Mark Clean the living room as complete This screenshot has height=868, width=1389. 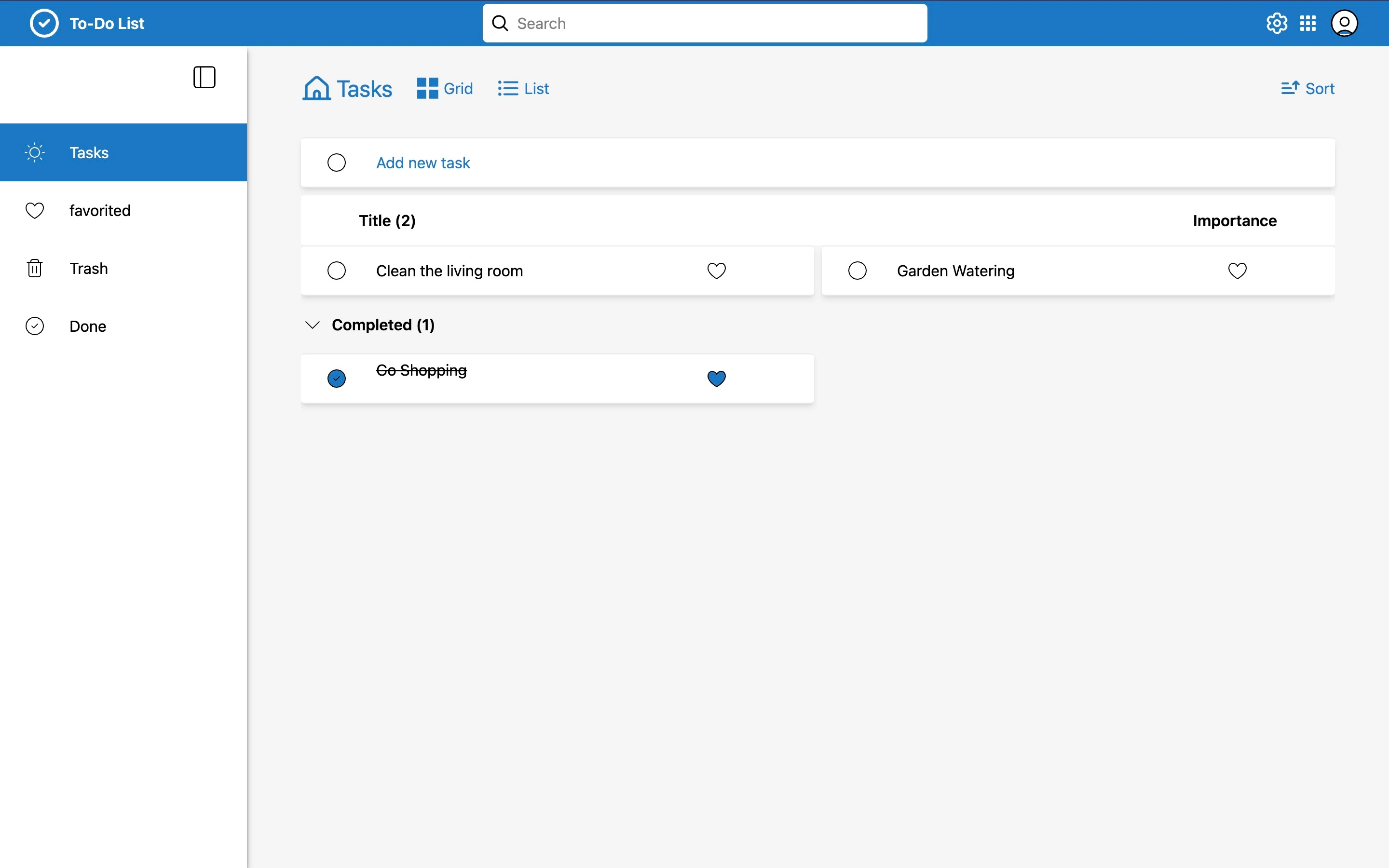click(336, 271)
